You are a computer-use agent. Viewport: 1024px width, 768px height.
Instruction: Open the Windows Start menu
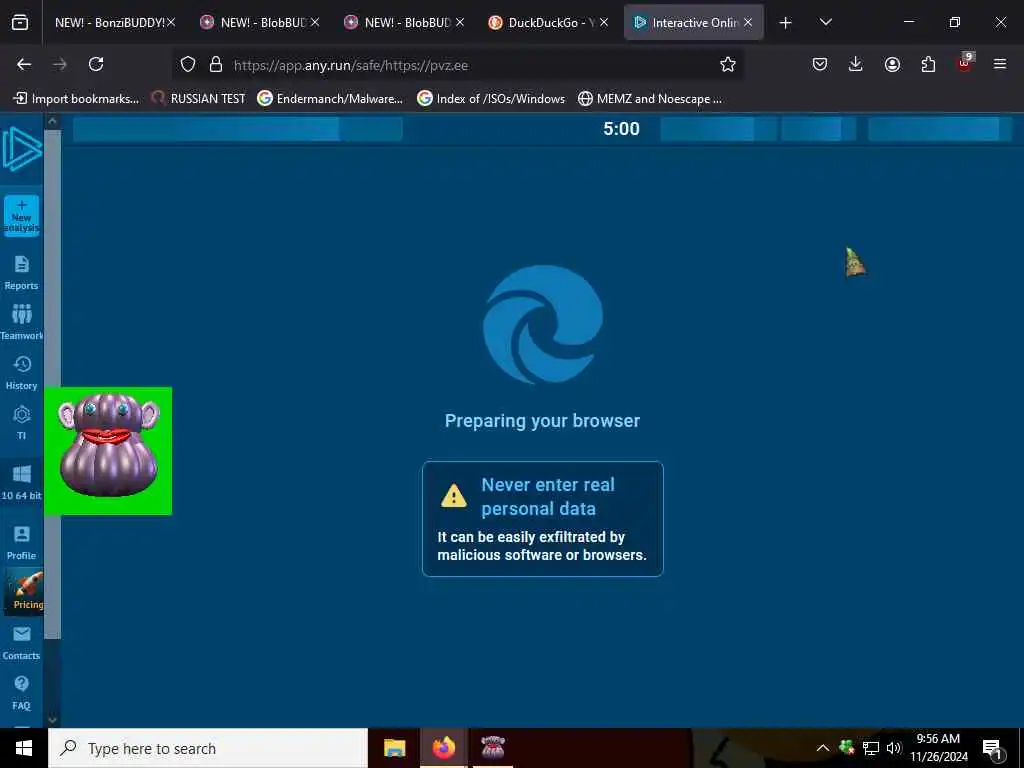pyautogui.click(x=24, y=748)
